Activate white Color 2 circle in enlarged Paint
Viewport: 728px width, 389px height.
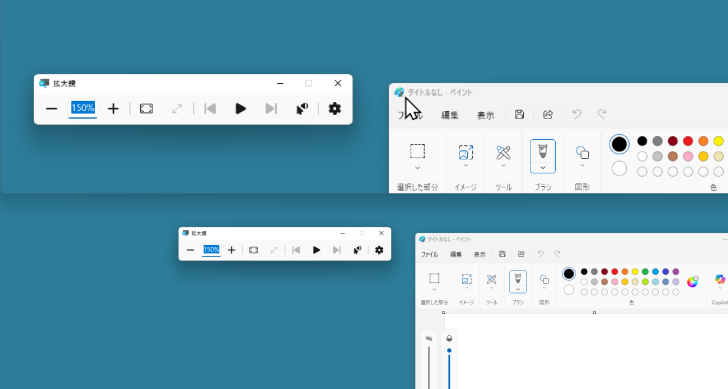pos(619,169)
